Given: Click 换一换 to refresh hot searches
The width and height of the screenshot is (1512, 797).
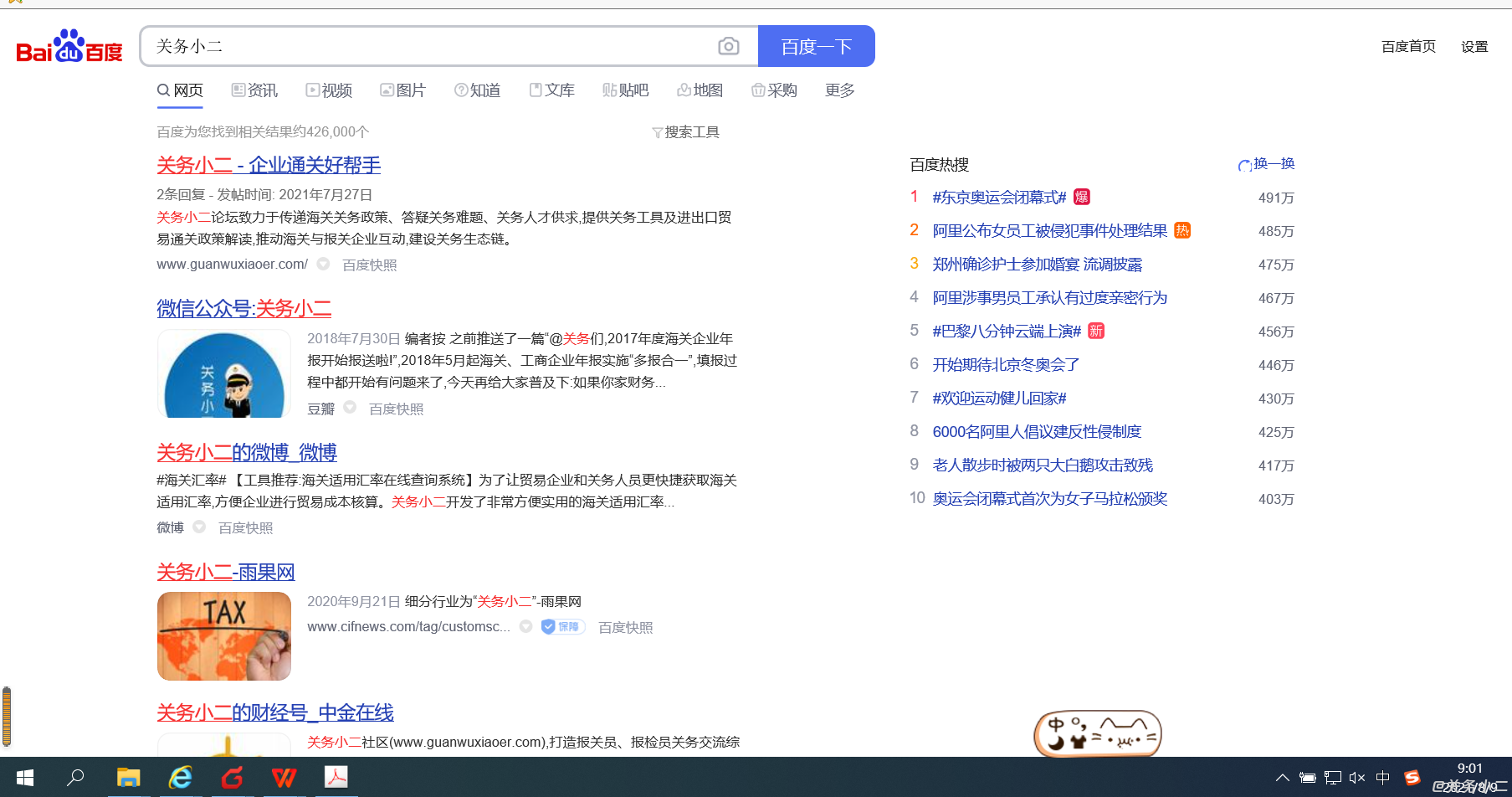Looking at the screenshot, I should [x=1266, y=164].
